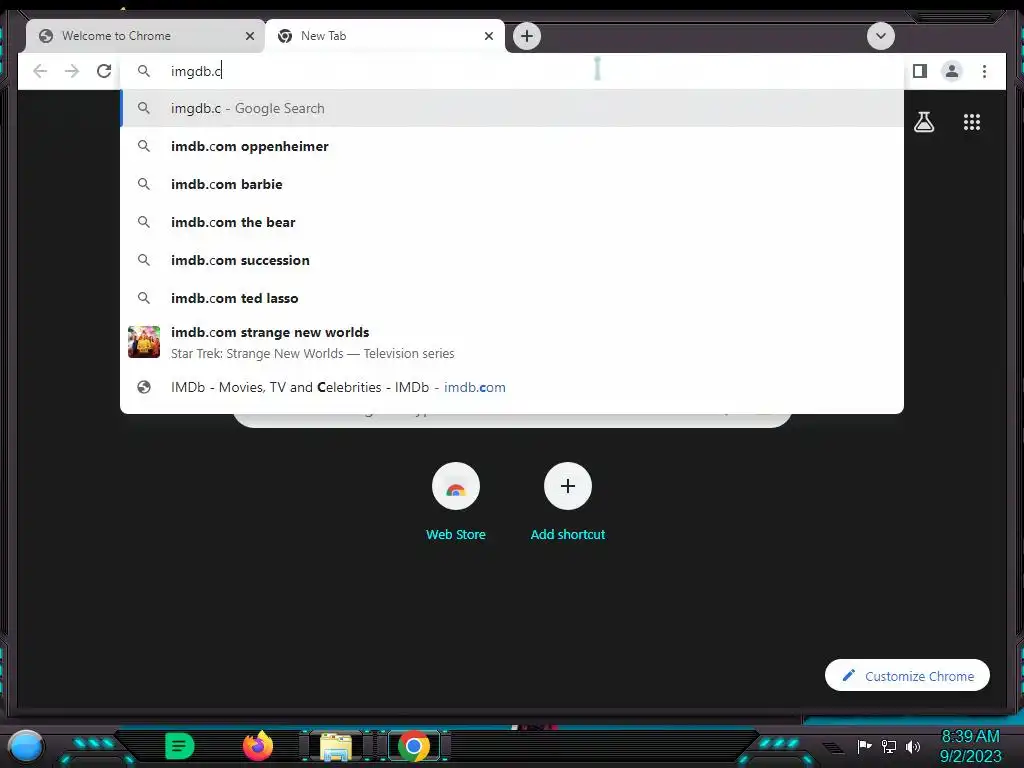The width and height of the screenshot is (1024, 768).
Task: Pick the imdb.com the bear suggestion
Action: tap(512, 222)
